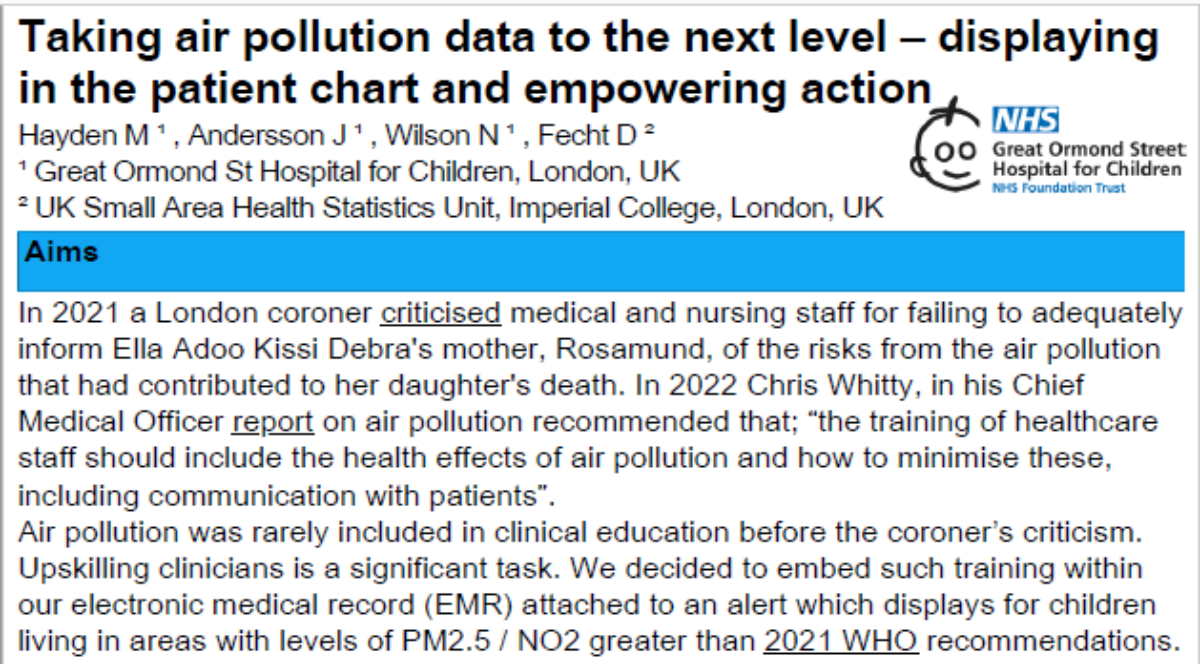This screenshot has width=1200, height=664.
Task: Click author name "Hayden M"
Action: click(70, 135)
